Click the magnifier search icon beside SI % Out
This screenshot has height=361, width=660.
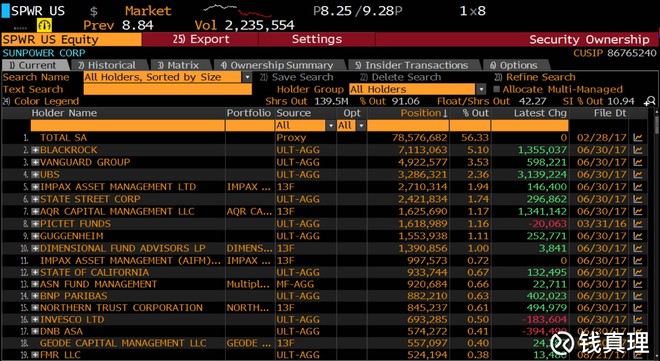649,101
